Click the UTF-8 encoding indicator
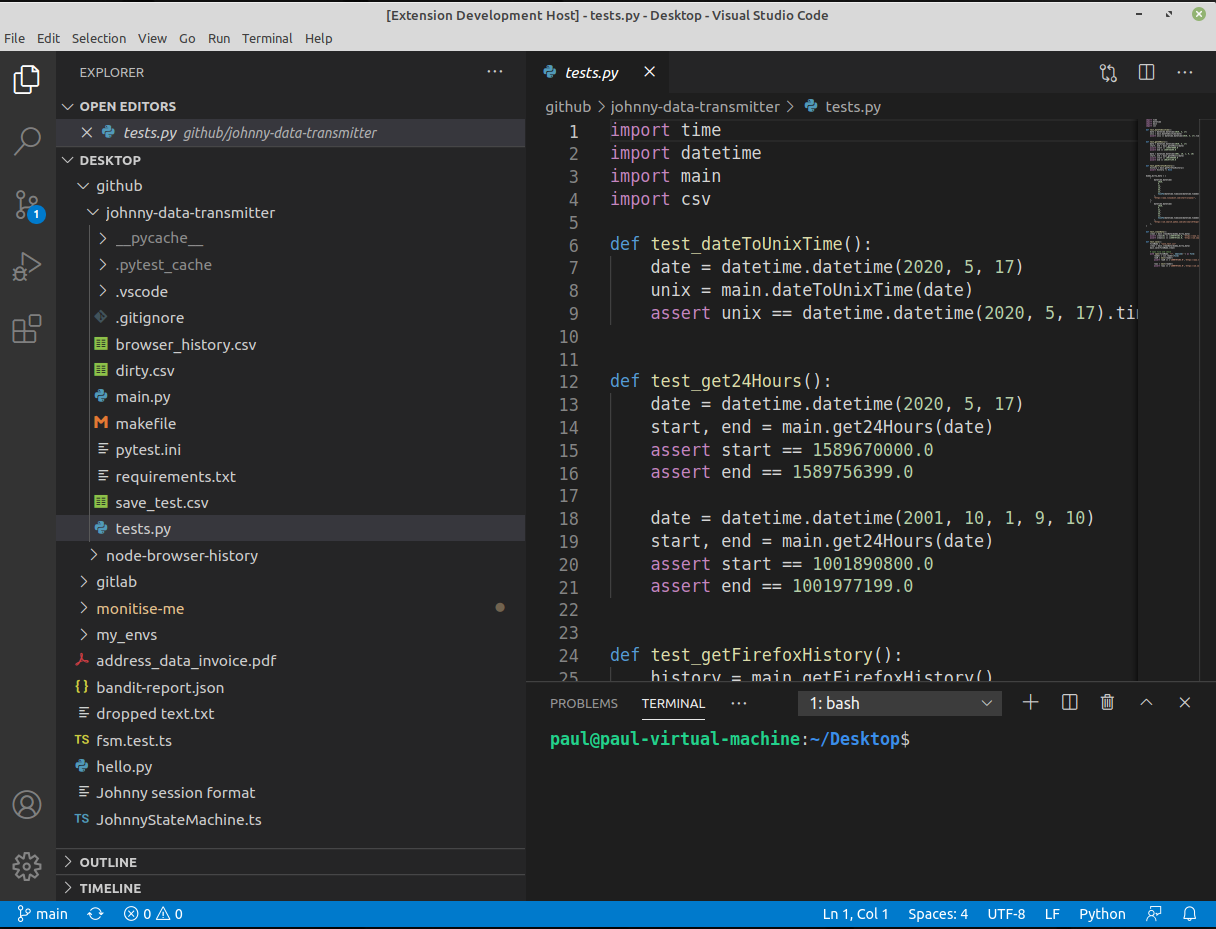Screen dimensions: 1216x929 click(1006, 913)
